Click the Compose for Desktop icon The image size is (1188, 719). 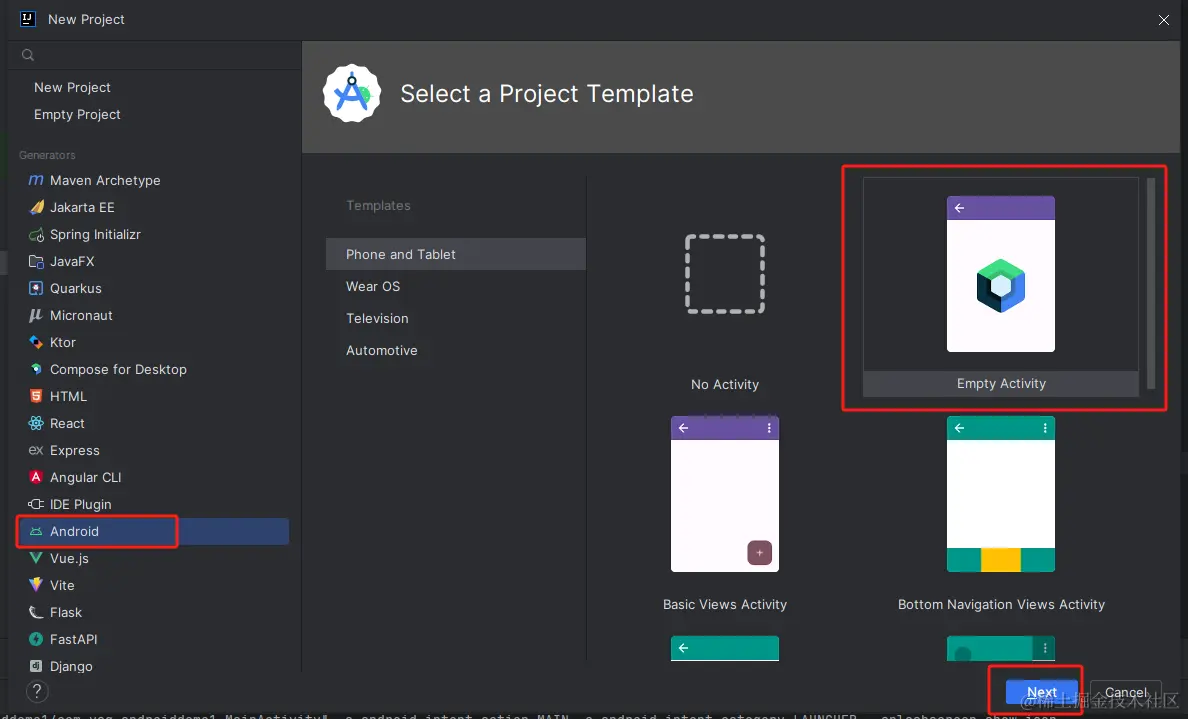pos(36,369)
